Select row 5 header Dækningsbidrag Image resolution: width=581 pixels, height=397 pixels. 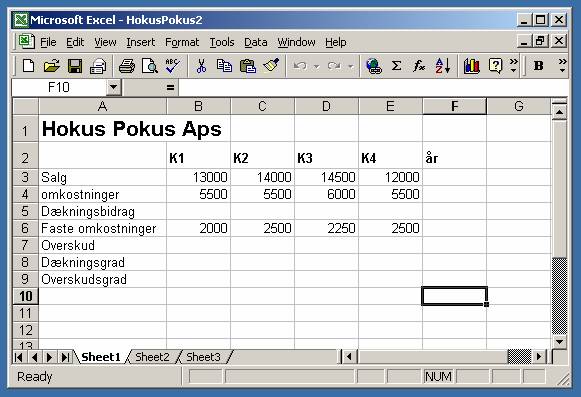point(25,211)
